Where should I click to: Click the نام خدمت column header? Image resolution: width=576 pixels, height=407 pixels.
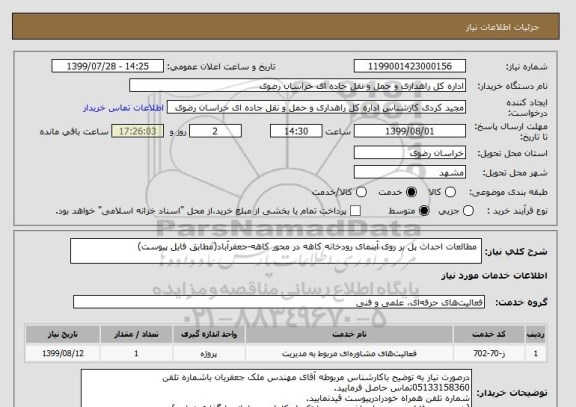pos(349,334)
